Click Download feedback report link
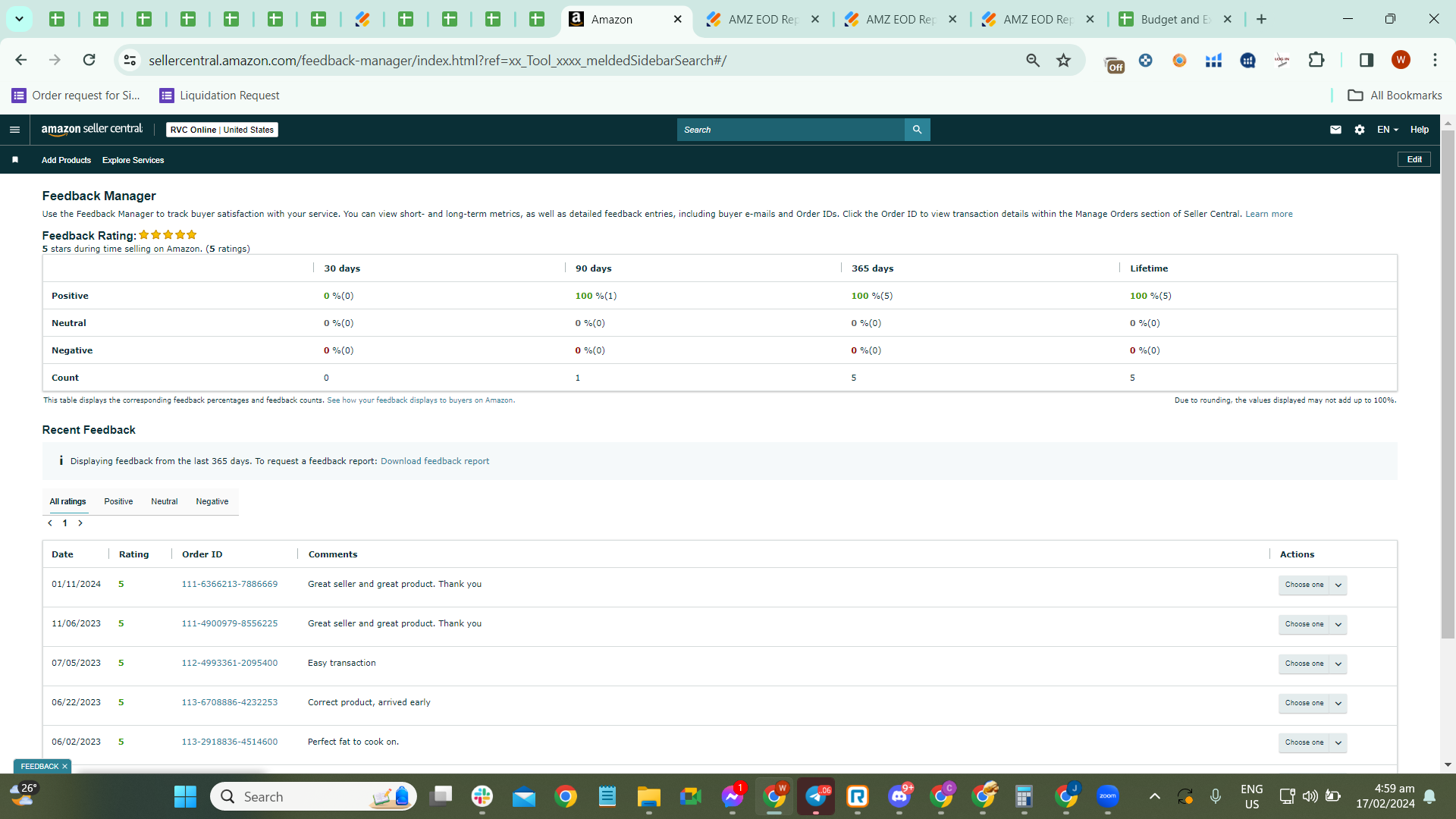The width and height of the screenshot is (1456, 819). (435, 461)
